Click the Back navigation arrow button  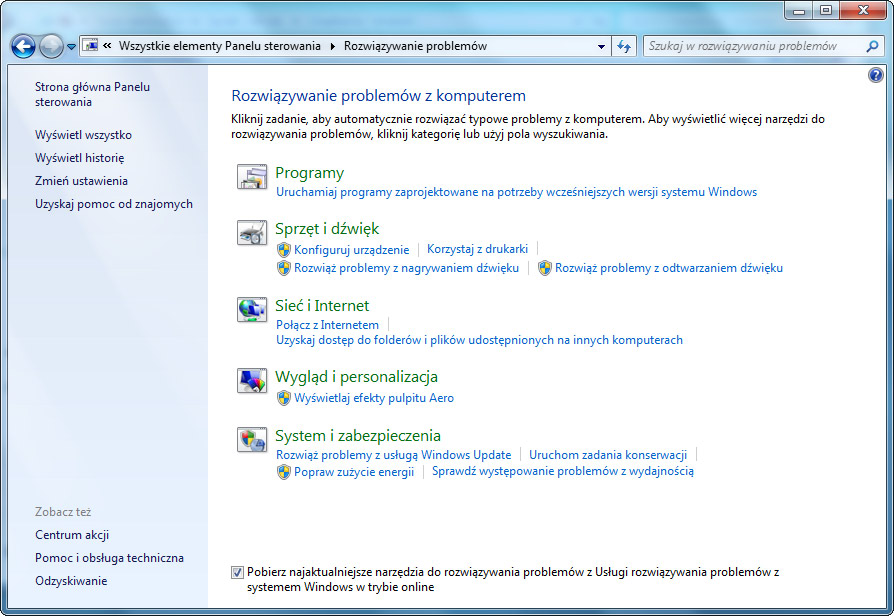(x=23, y=46)
